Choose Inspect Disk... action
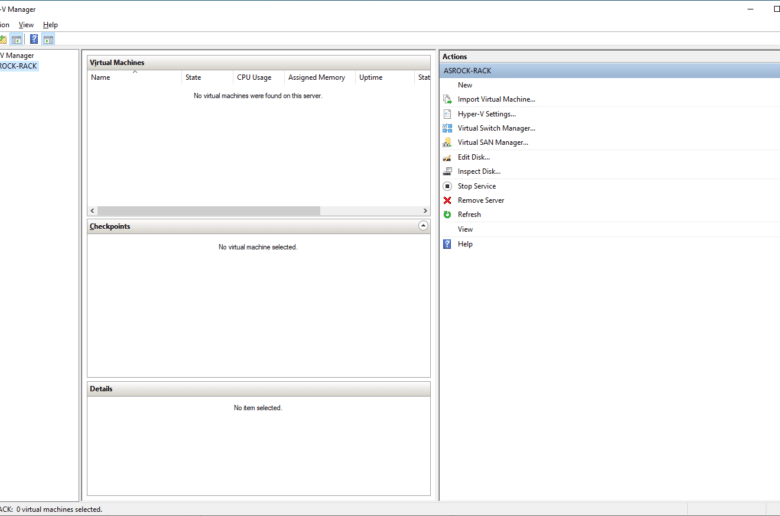Image resolution: width=780 pixels, height=516 pixels. (x=479, y=172)
